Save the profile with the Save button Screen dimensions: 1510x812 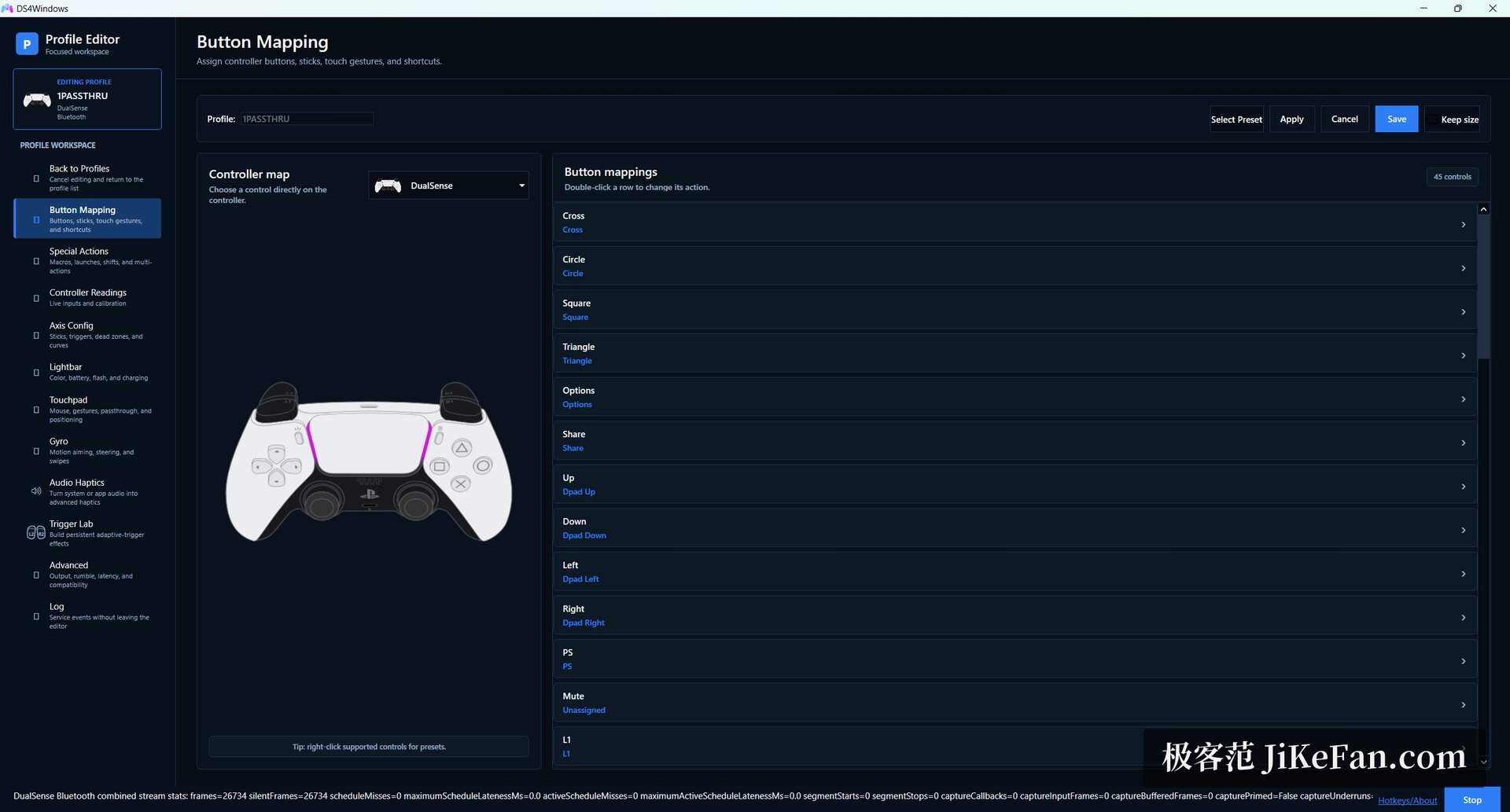tap(1396, 119)
